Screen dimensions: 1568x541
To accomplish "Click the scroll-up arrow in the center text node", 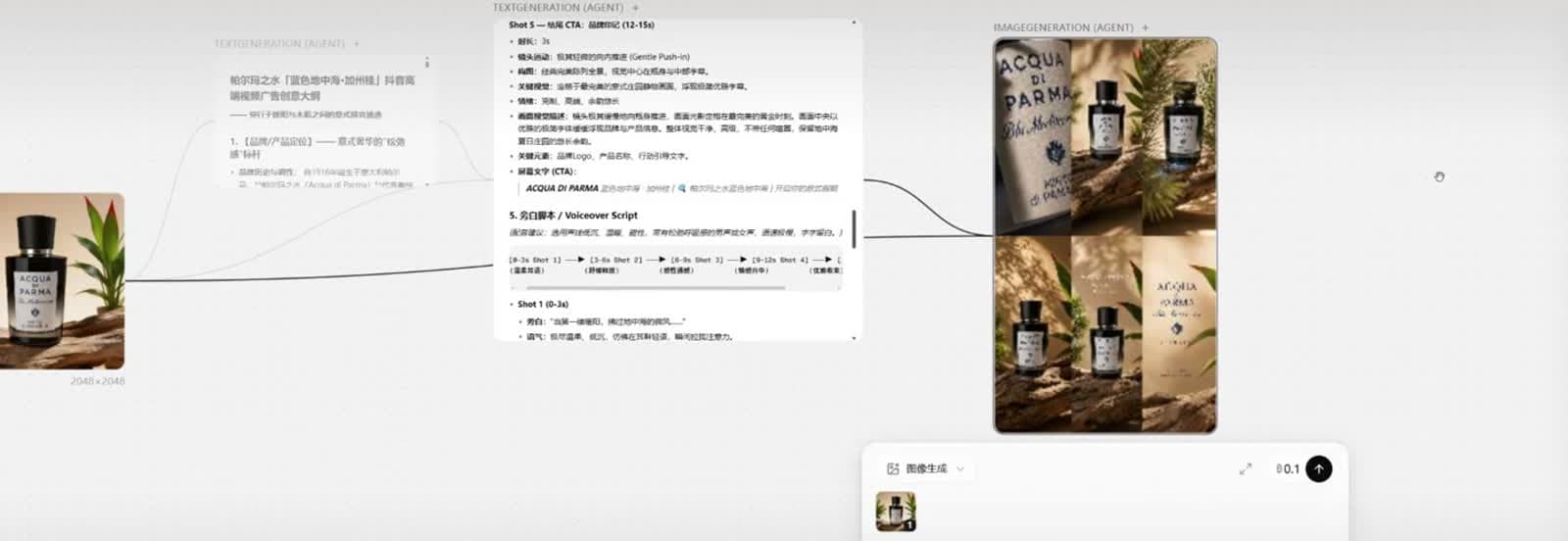I will click(854, 23).
